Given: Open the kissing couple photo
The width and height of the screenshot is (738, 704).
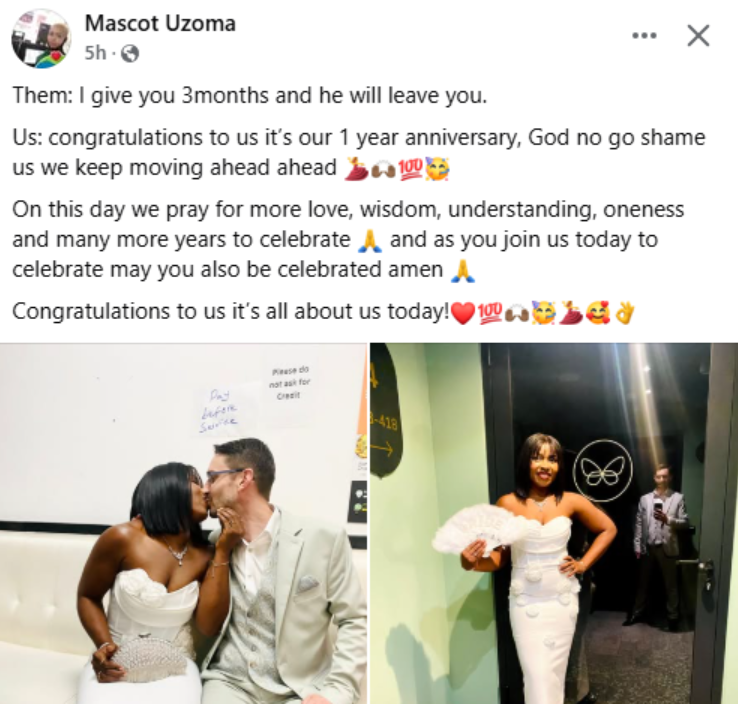Looking at the screenshot, I should 183,523.
